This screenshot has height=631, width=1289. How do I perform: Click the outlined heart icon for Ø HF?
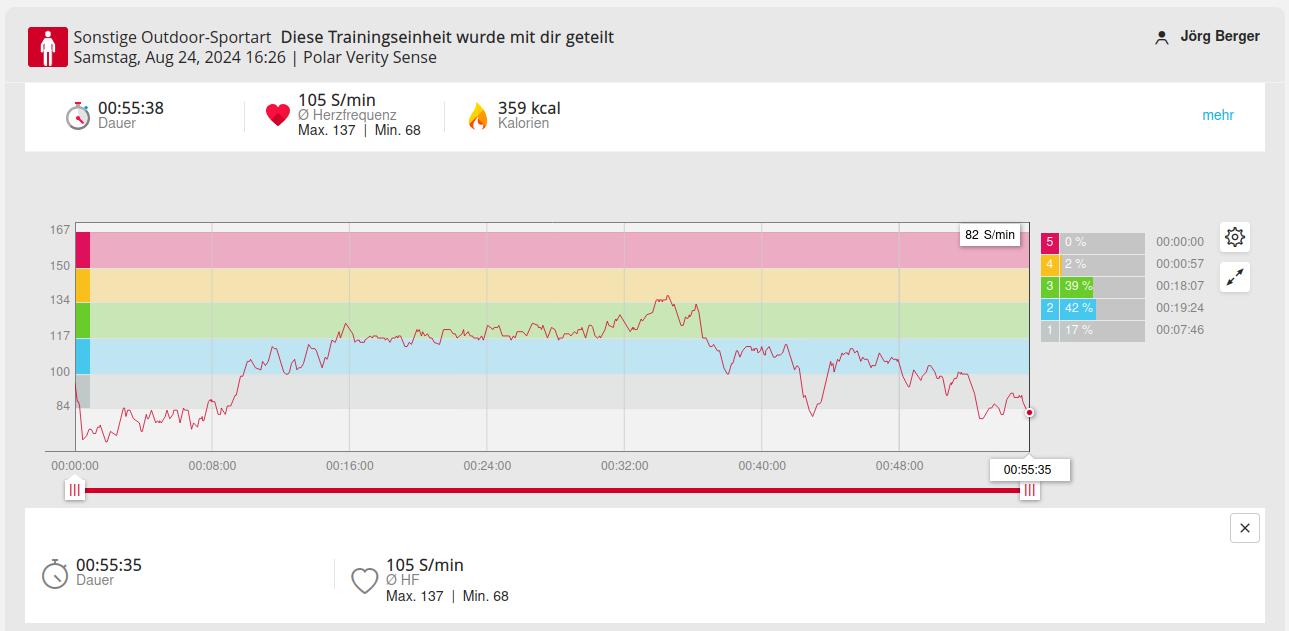point(365,580)
